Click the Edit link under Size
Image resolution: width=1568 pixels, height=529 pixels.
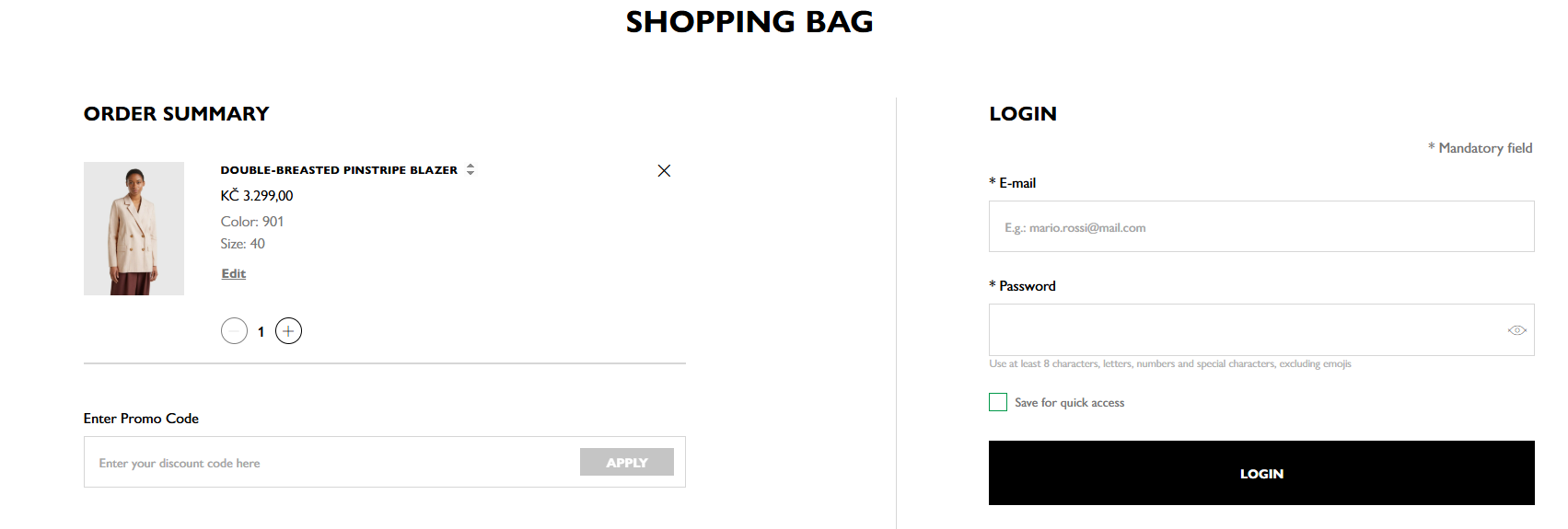point(234,273)
